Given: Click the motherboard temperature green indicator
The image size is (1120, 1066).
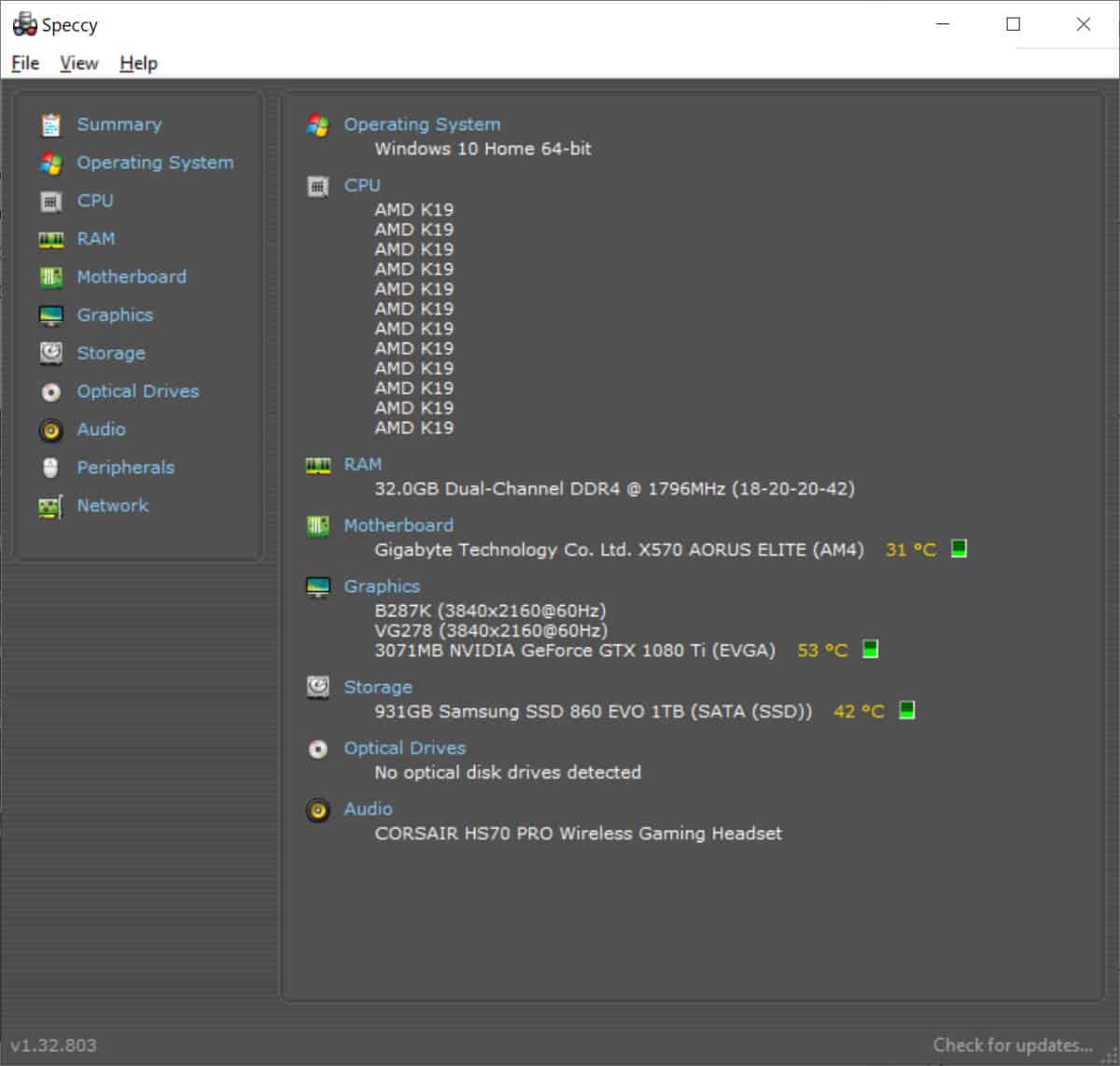Looking at the screenshot, I should coord(959,549).
